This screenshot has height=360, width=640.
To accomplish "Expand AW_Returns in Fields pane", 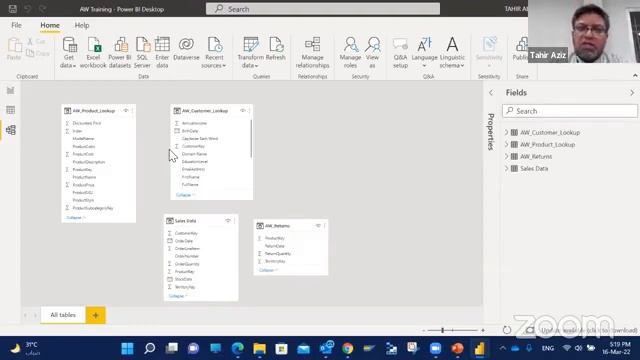I will point(507,156).
